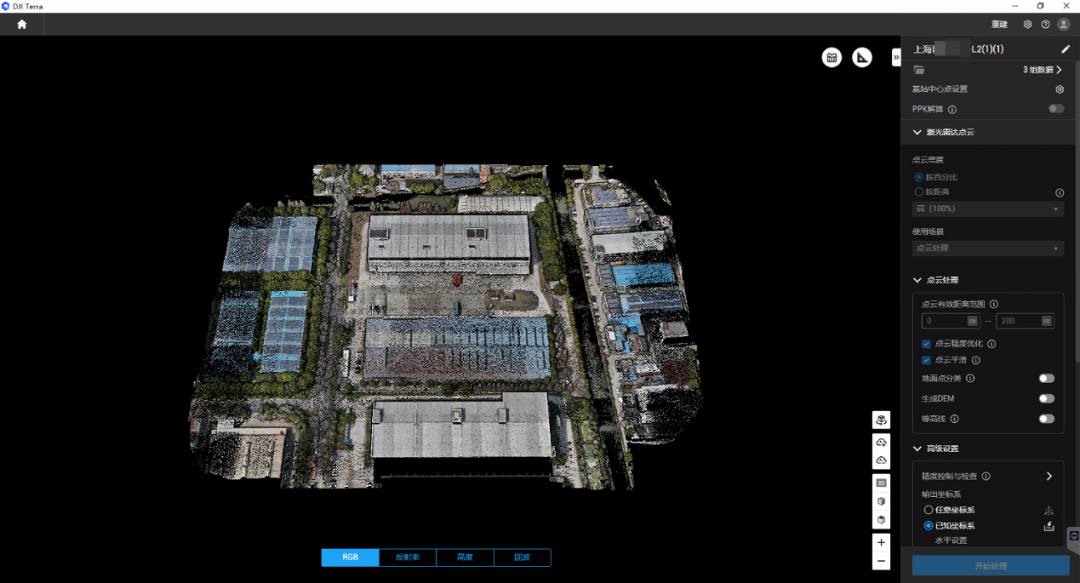Toggle the 生成DEM switch
This screenshot has width=1080, height=583.
click(1046, 398)
